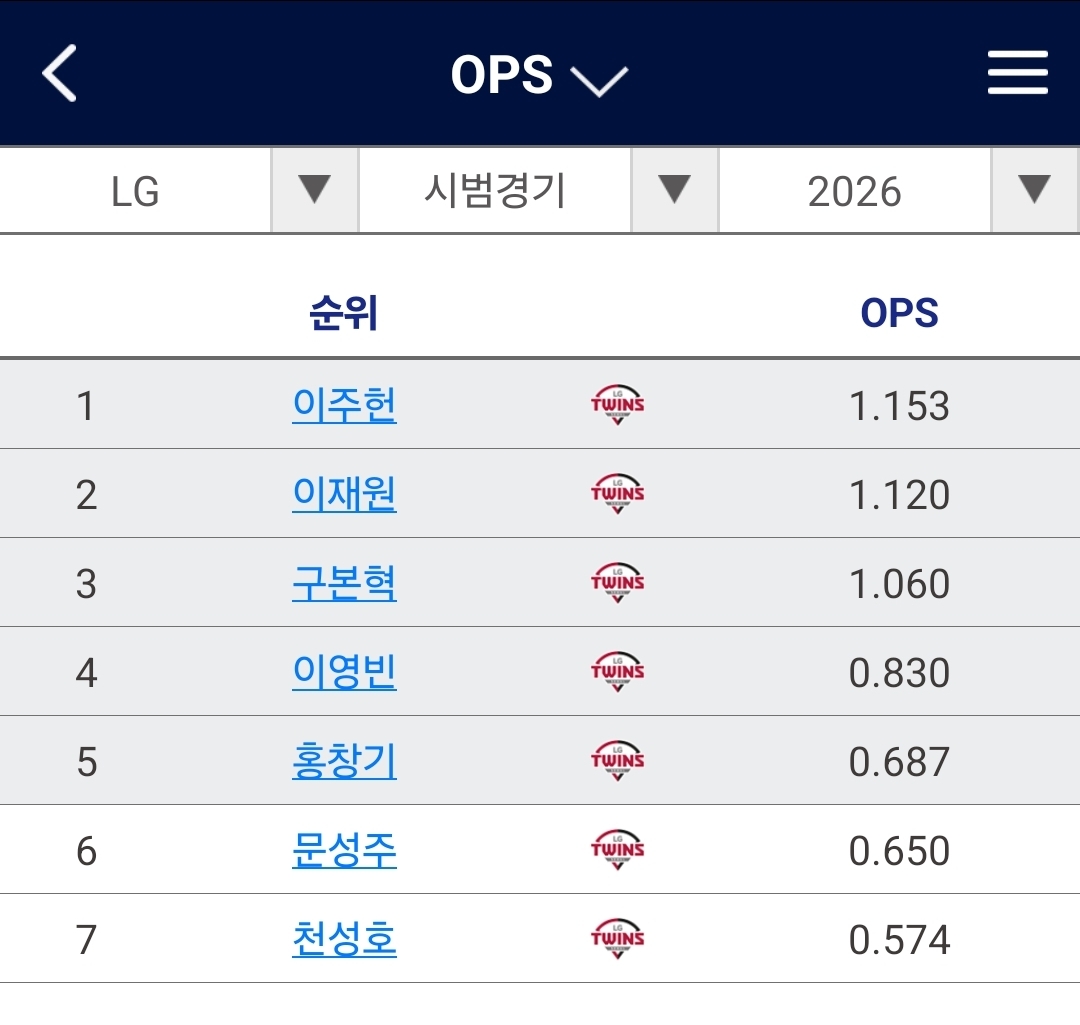Screen dimensions: 1080x1025
Task: Click the OPS column header
Action: pyautogui.click(x=899, y=314)
